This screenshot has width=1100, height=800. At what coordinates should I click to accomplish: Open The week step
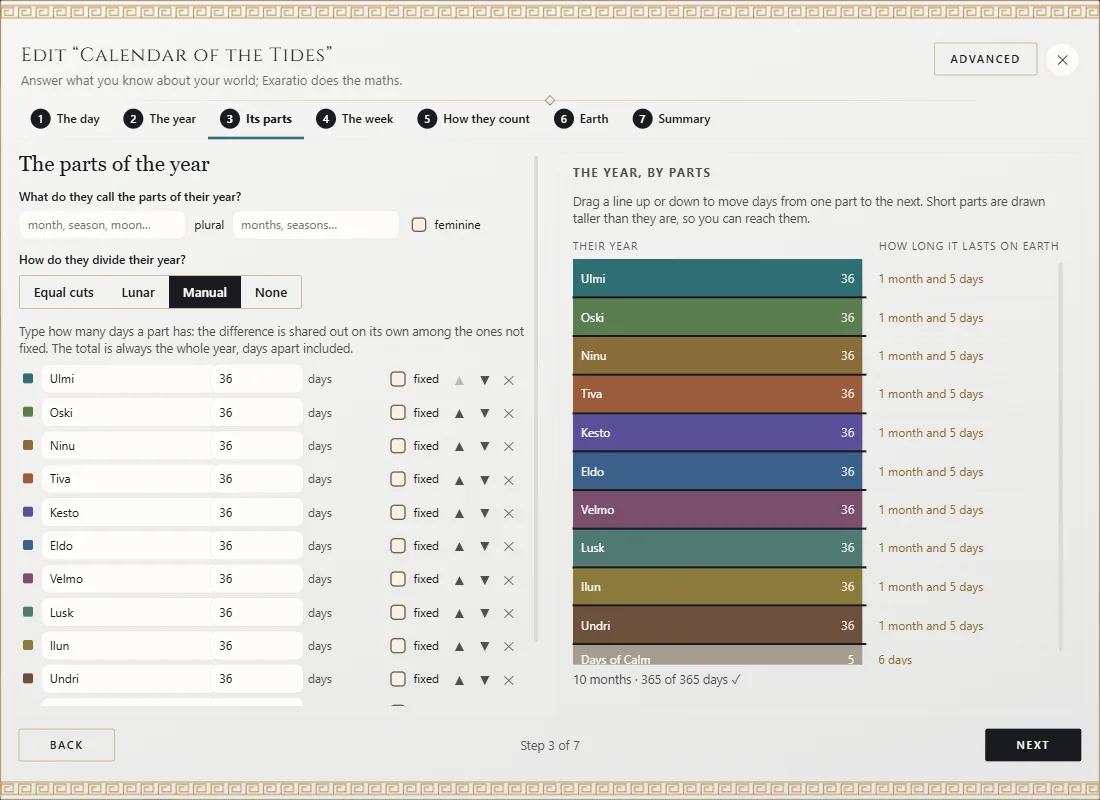[354, 119]
